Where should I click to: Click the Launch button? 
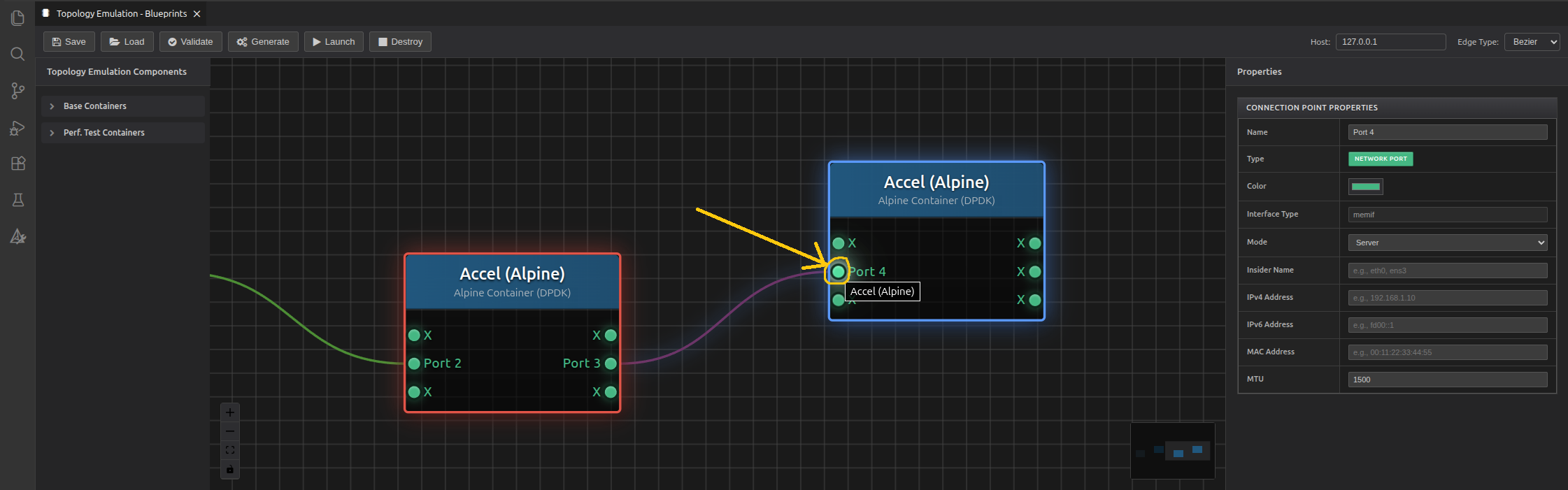[x=334, y=42]
